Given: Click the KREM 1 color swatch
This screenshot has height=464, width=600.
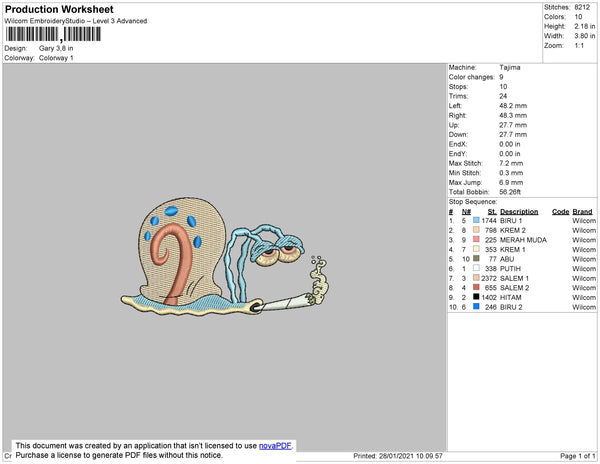Looking at the screenshot, I should (x=476, y=249).
